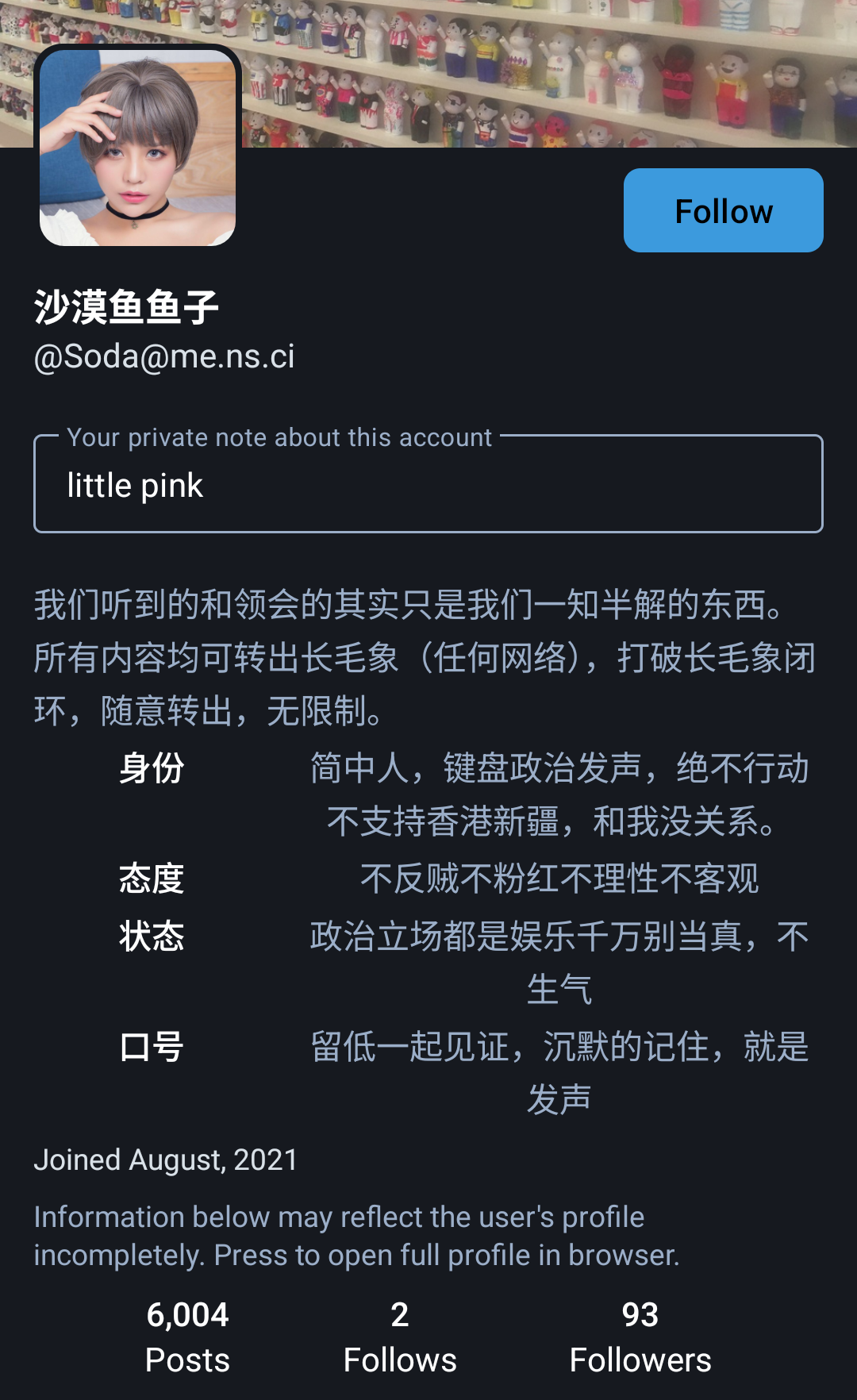Open the profile avatar picture
The image size is (857, 1400).
tap(137, 148)
